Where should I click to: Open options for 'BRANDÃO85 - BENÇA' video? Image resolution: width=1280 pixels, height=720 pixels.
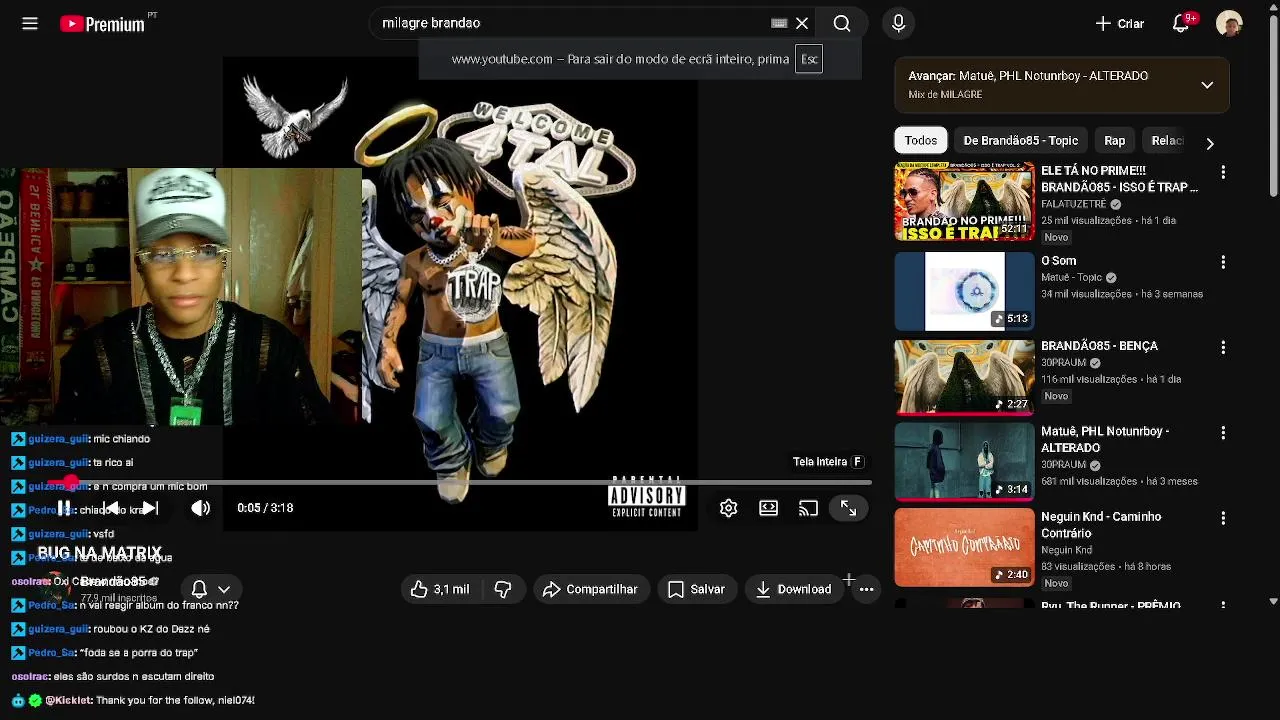click(1222, 347)
